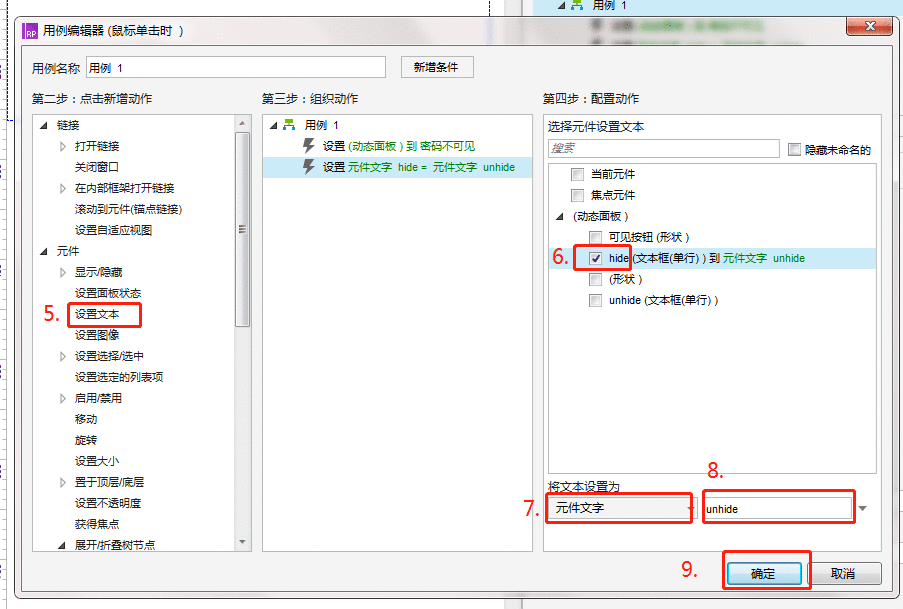Confirm with the 确定 button
Screen dimensions: 903x609
pyautogui.click(x=764, y=573)
